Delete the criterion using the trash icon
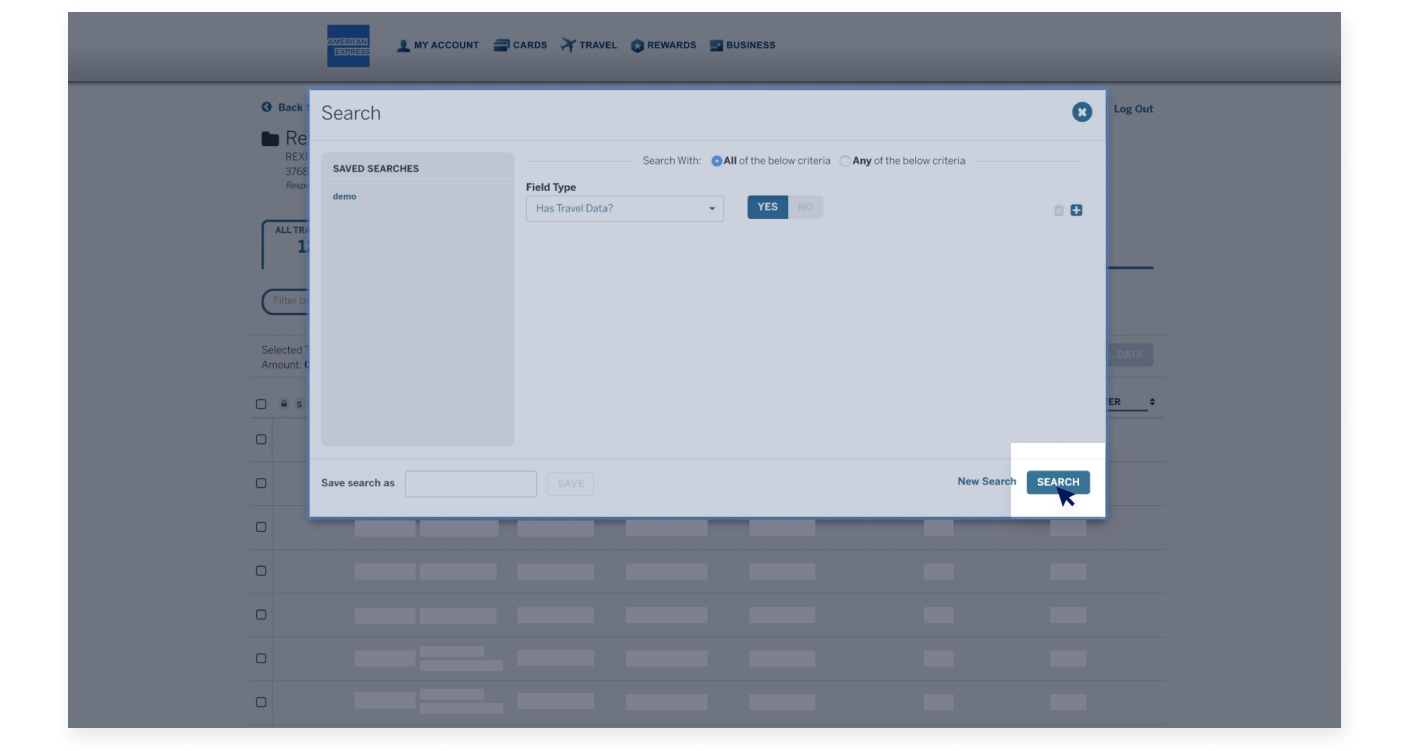This screenshot has width=1413, height=751. coord(1057,209)
